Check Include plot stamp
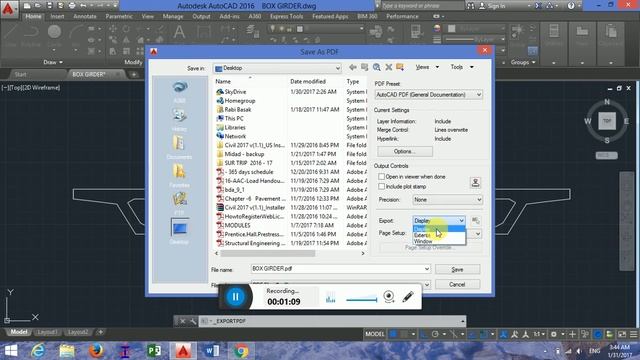Image resolution: width=640 pixels, height=360 pixels. (381, 187)
